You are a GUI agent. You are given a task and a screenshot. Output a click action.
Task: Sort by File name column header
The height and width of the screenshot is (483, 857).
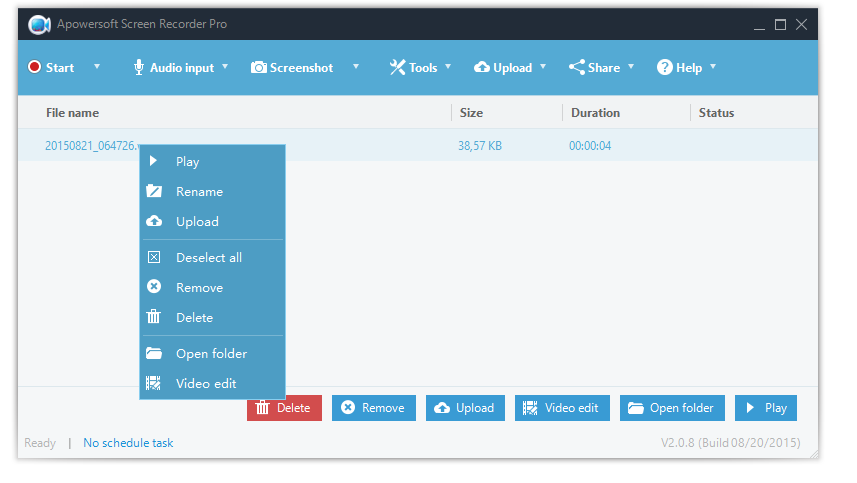[x=72, y=113]
